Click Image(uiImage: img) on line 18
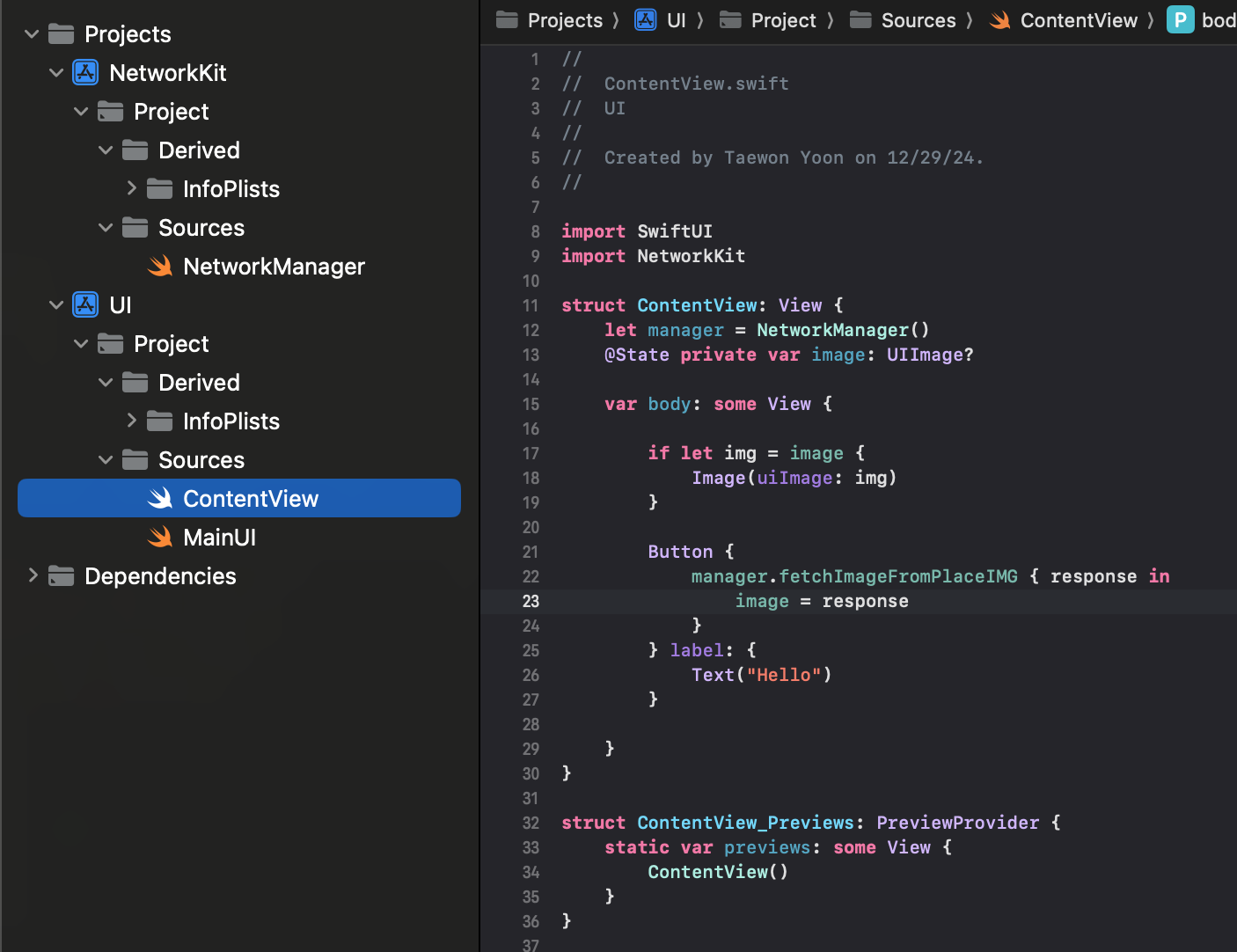 coord(794,478)
